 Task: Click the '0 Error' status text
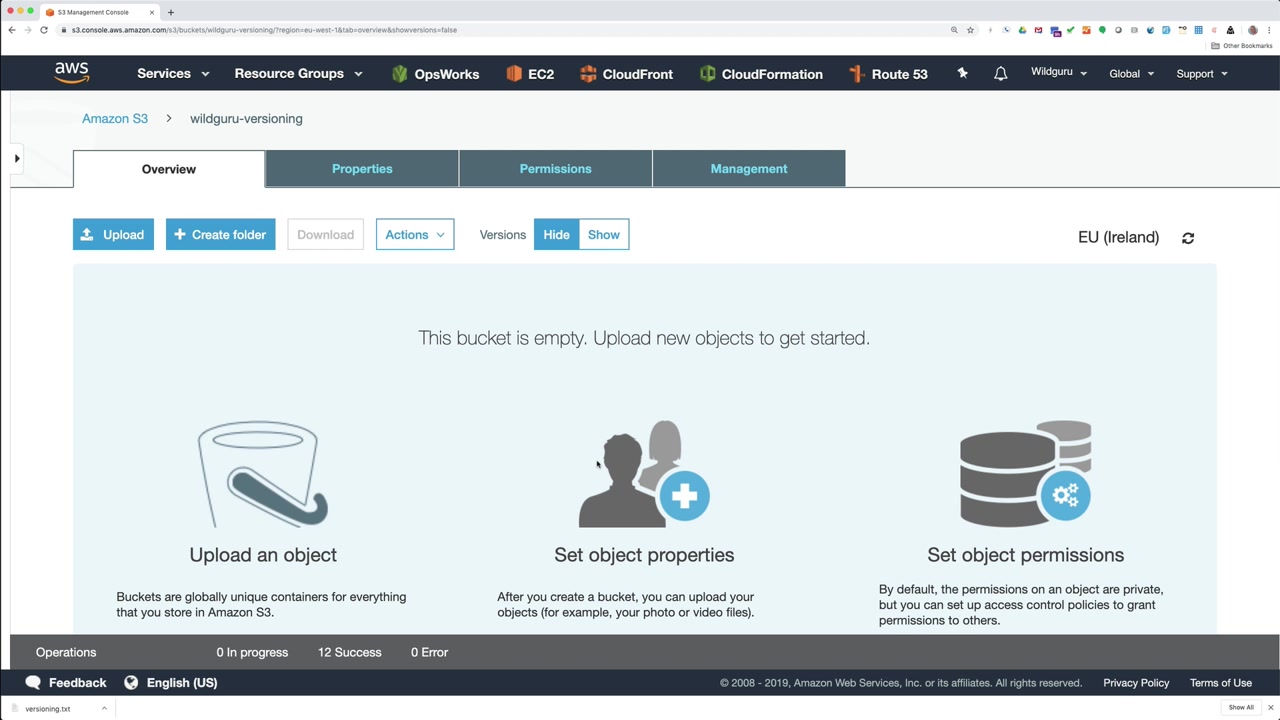coord(429,652)
